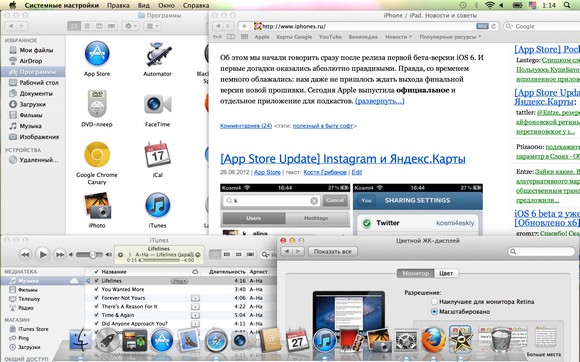Viewport: 580px width, 362px height.
Task: Uncheck the Lifelines track checkbox
Action: 96,281
